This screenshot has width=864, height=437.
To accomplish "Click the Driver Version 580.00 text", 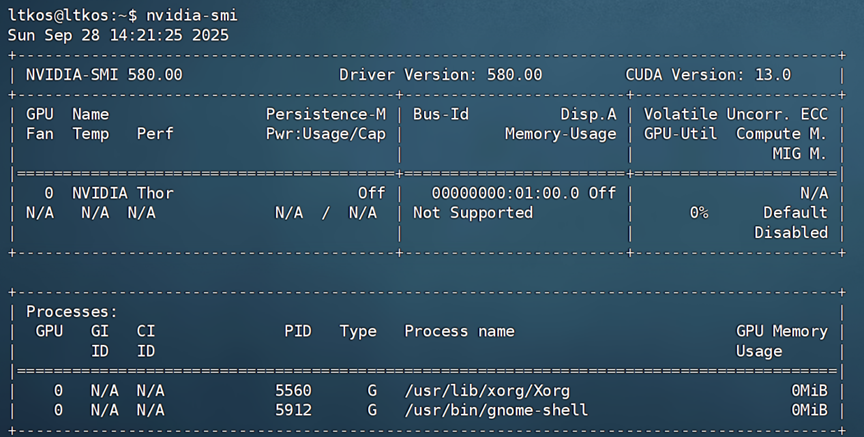I will (440, 74).
